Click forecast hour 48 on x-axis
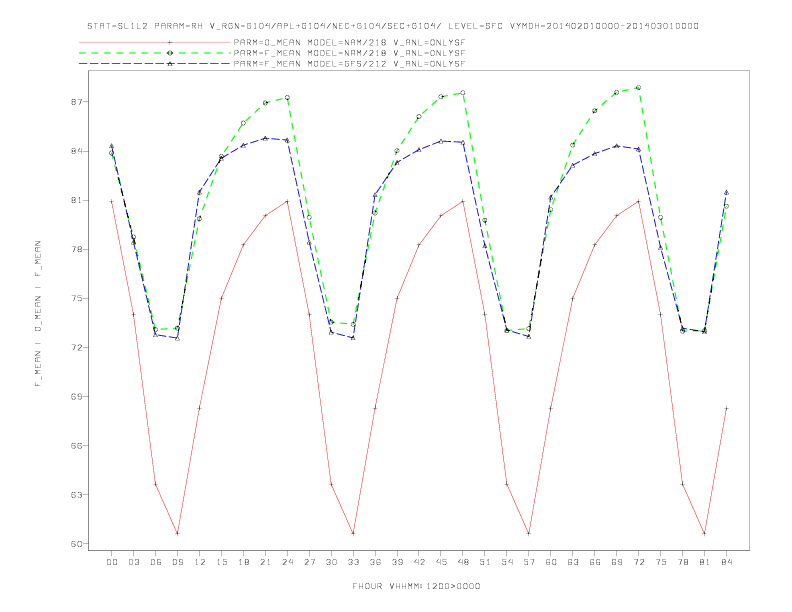This screenshot has height=612, width=792. tap(463, 562)
